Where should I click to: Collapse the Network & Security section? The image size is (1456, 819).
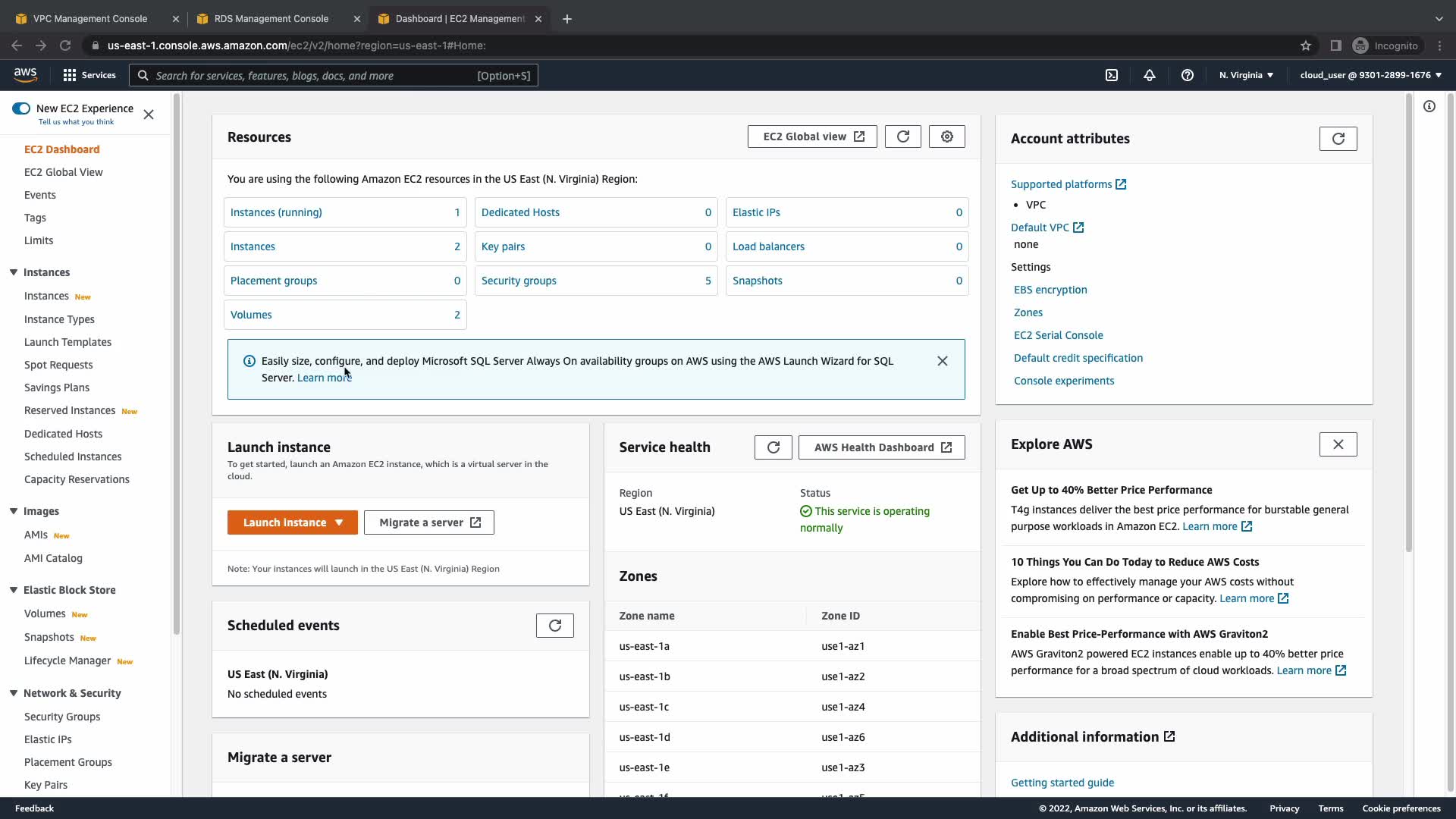(x=14, y=693)
